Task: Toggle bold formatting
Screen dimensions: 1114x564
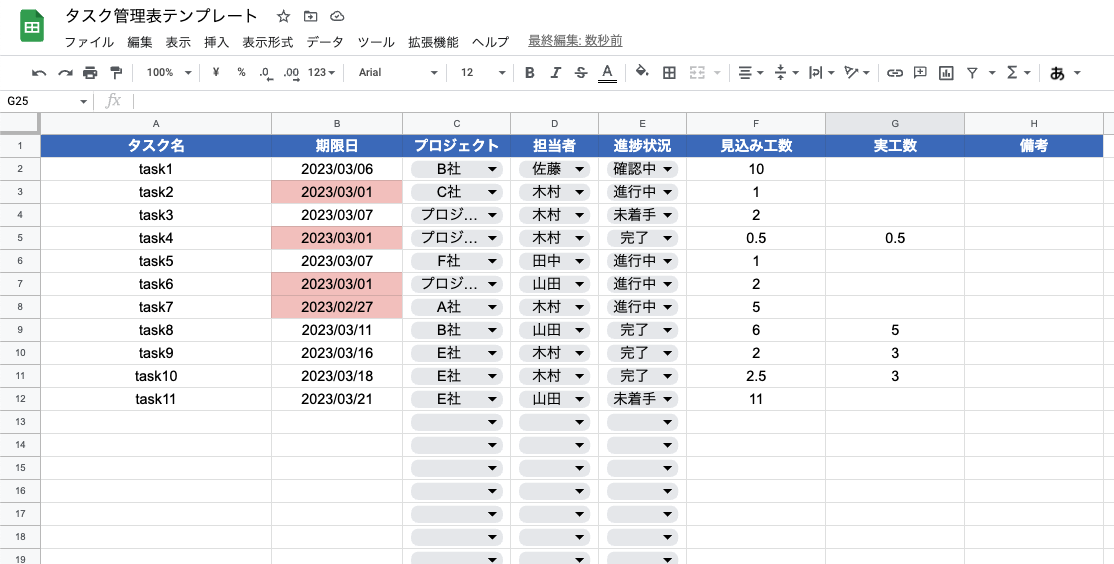Action: (x=529, y=73)
